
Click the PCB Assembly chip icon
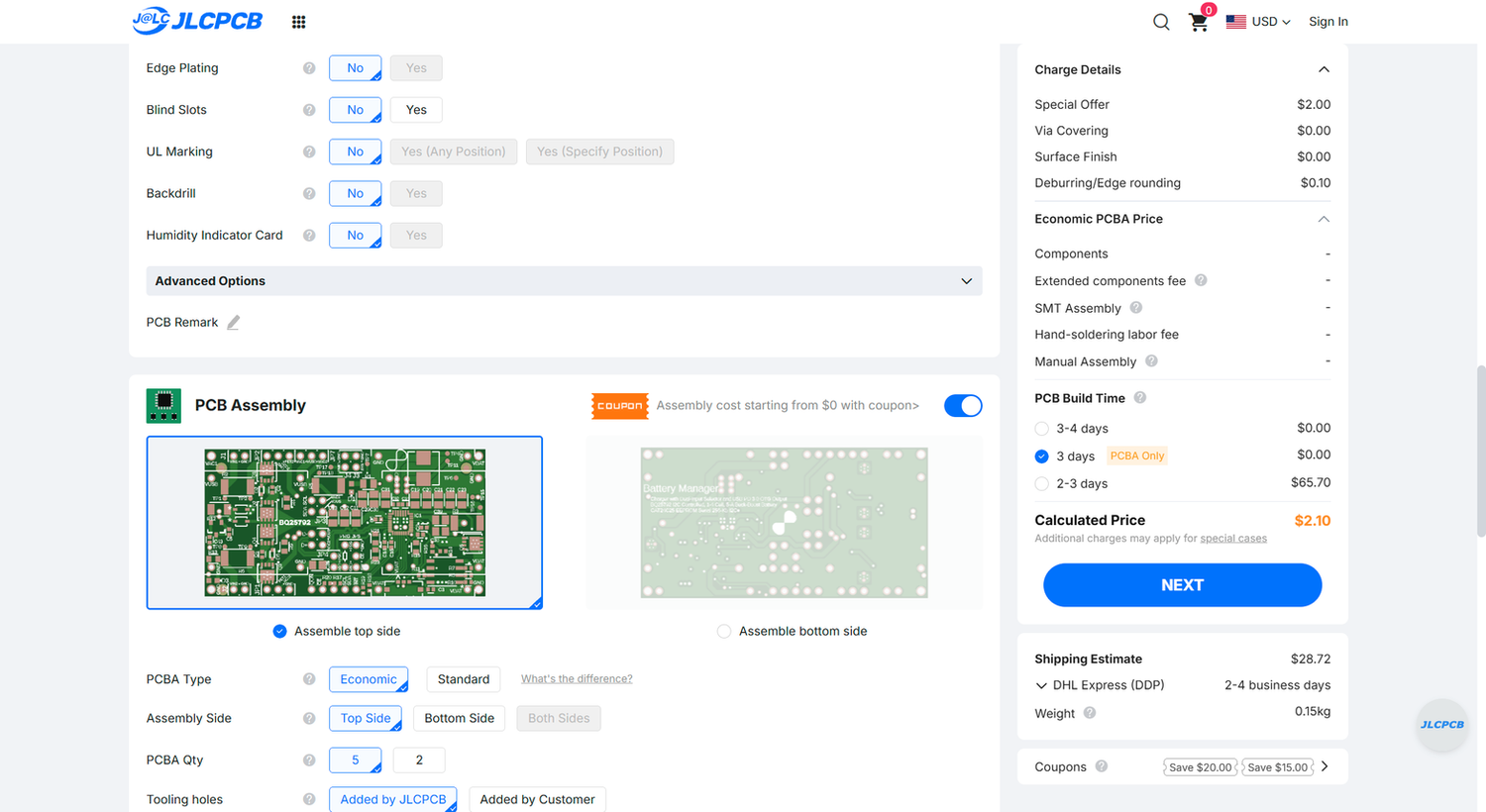tap(163, 405)
